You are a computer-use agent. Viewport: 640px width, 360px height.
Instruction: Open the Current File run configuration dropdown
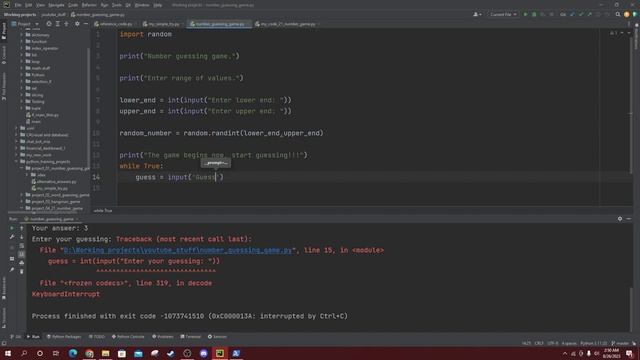pyautogui.click(x=503, y=14)
